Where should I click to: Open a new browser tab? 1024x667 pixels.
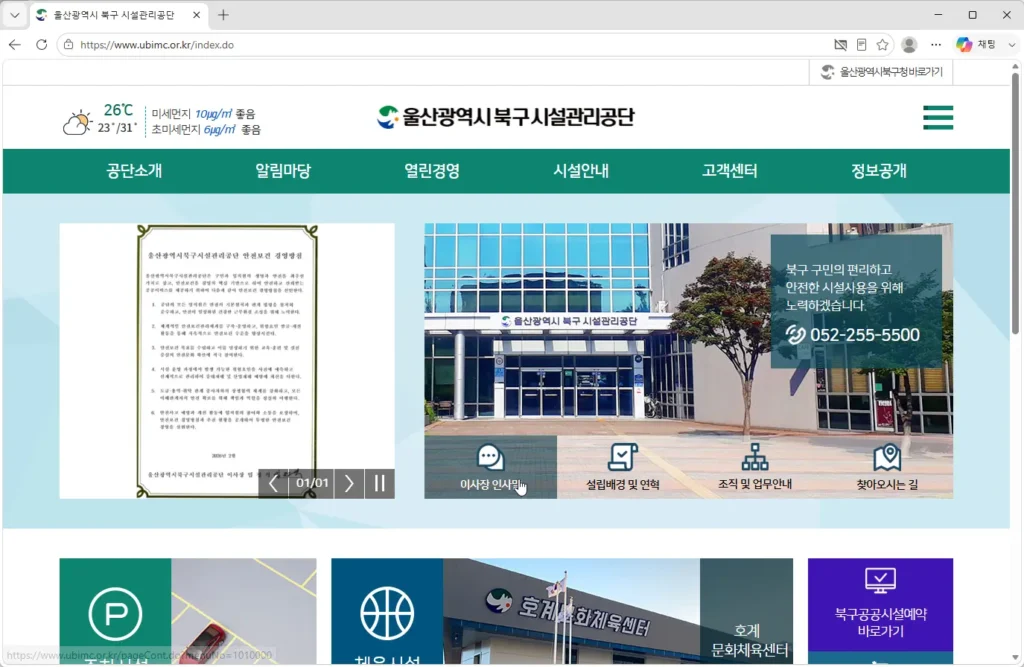pyautogui.click(x=223, y=14)
